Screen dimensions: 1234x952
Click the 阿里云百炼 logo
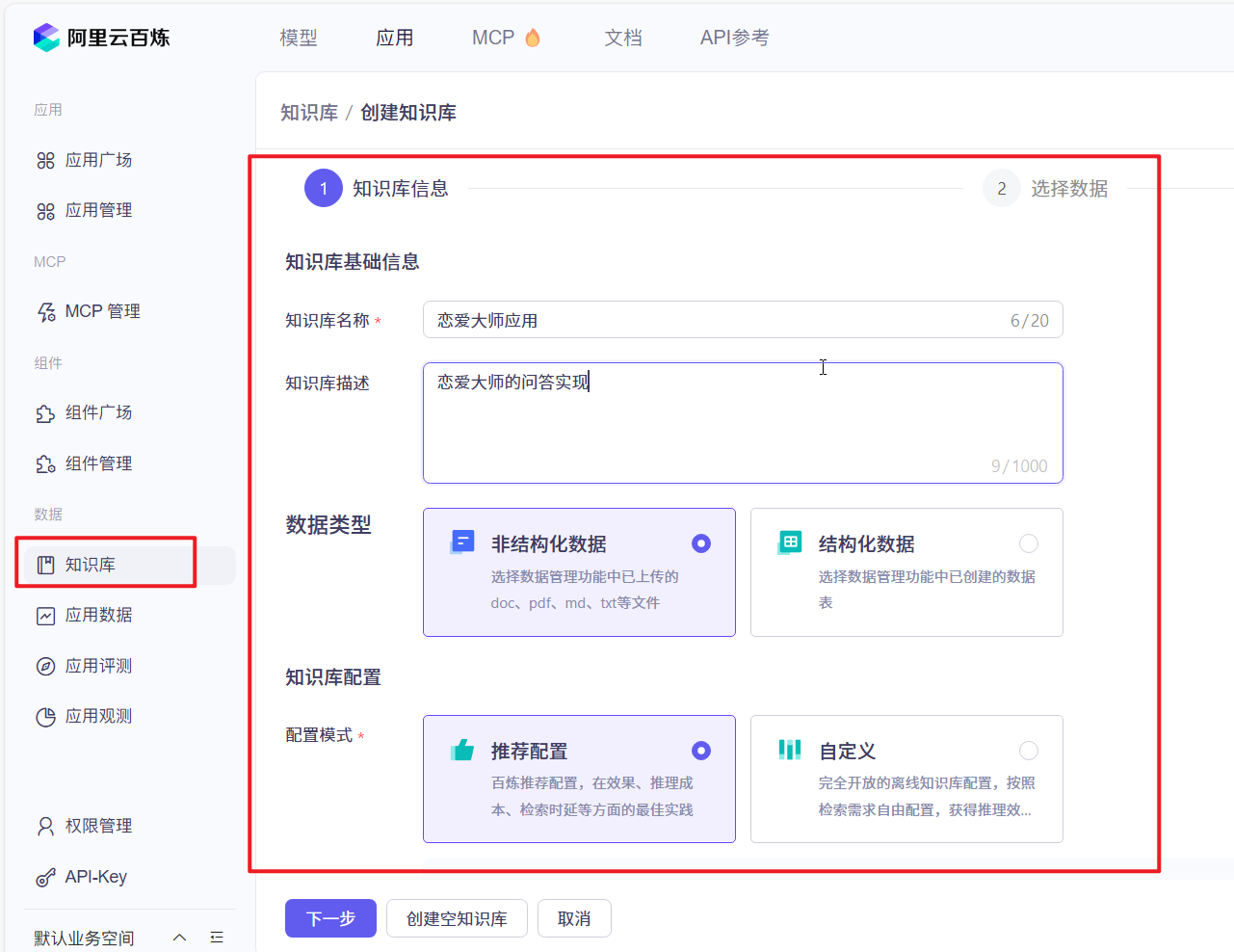(101, 38)
